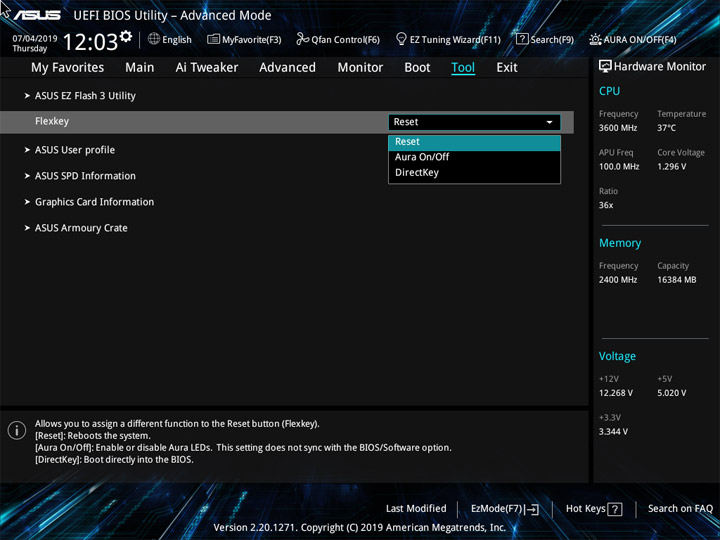The width and height of the screenshot is (720, 540).
Task: Click the Search question-mark icon
Action: tap(522, 39)
